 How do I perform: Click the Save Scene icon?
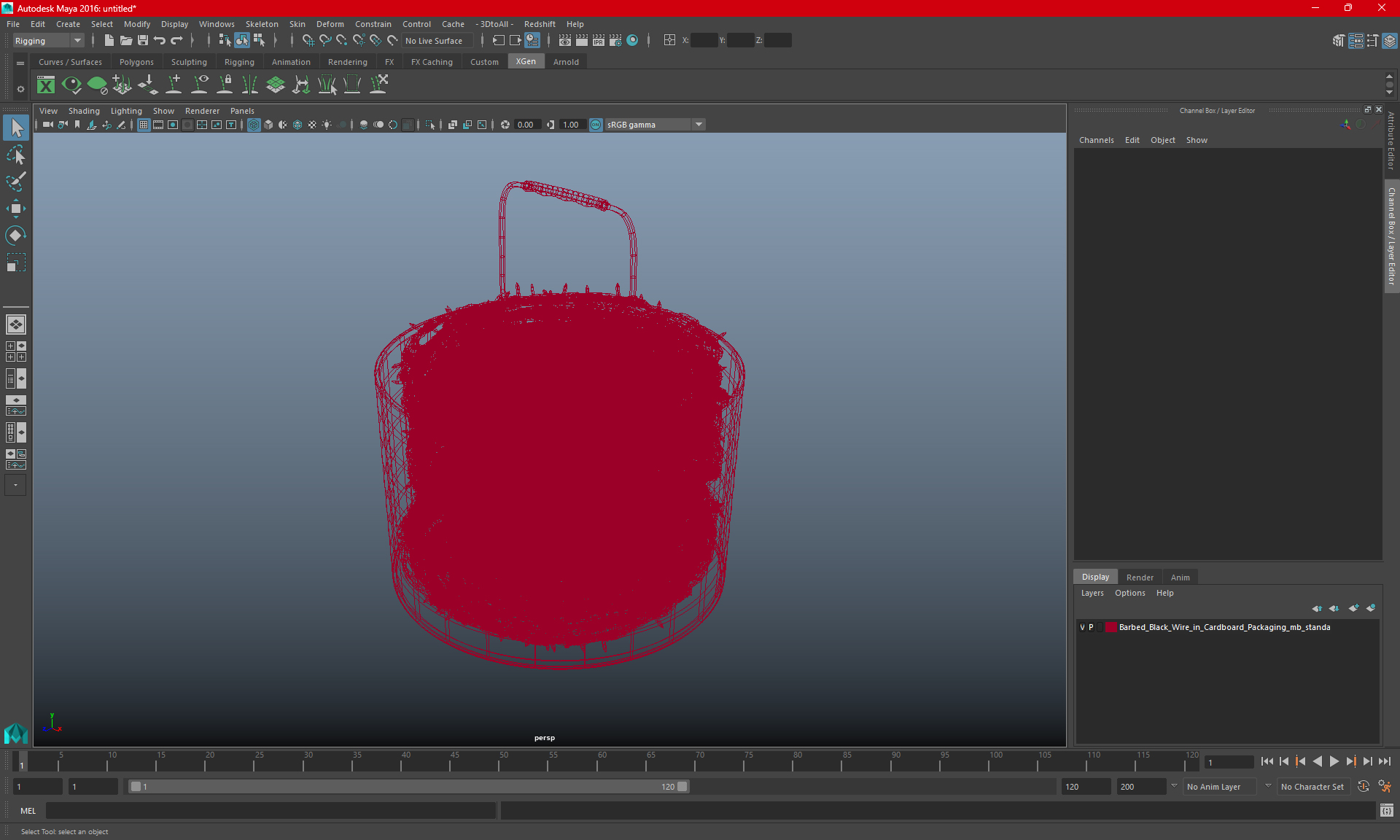coord(143,41)
